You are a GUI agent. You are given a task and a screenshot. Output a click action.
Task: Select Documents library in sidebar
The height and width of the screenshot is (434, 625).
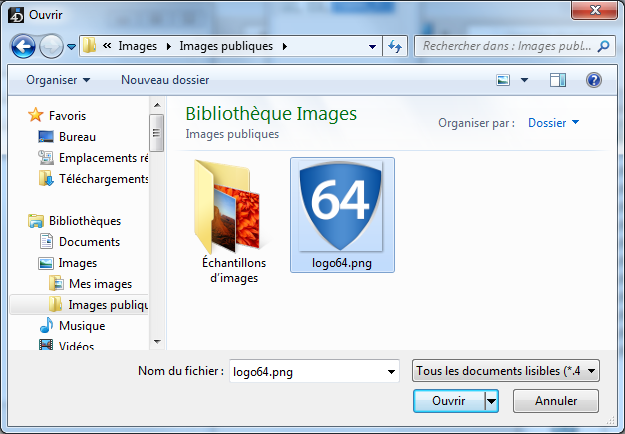pos(89,242)
